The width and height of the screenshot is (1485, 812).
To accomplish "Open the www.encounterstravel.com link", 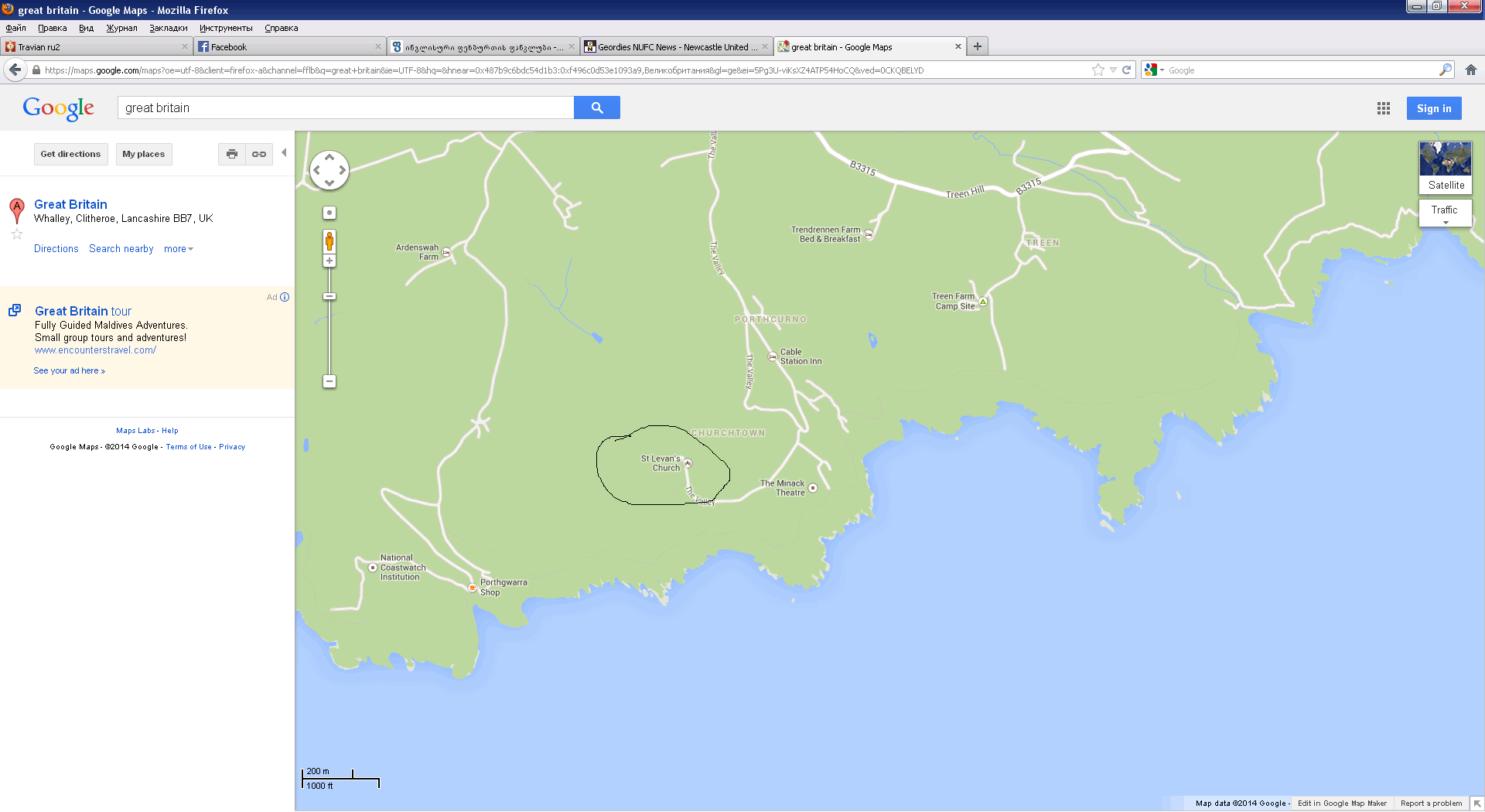I will (95, 350).
